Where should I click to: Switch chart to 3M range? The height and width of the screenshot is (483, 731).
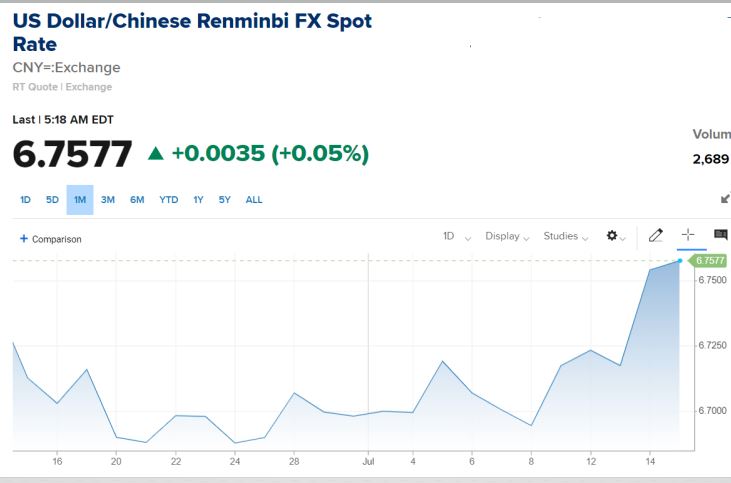click(x=108, y=200)
